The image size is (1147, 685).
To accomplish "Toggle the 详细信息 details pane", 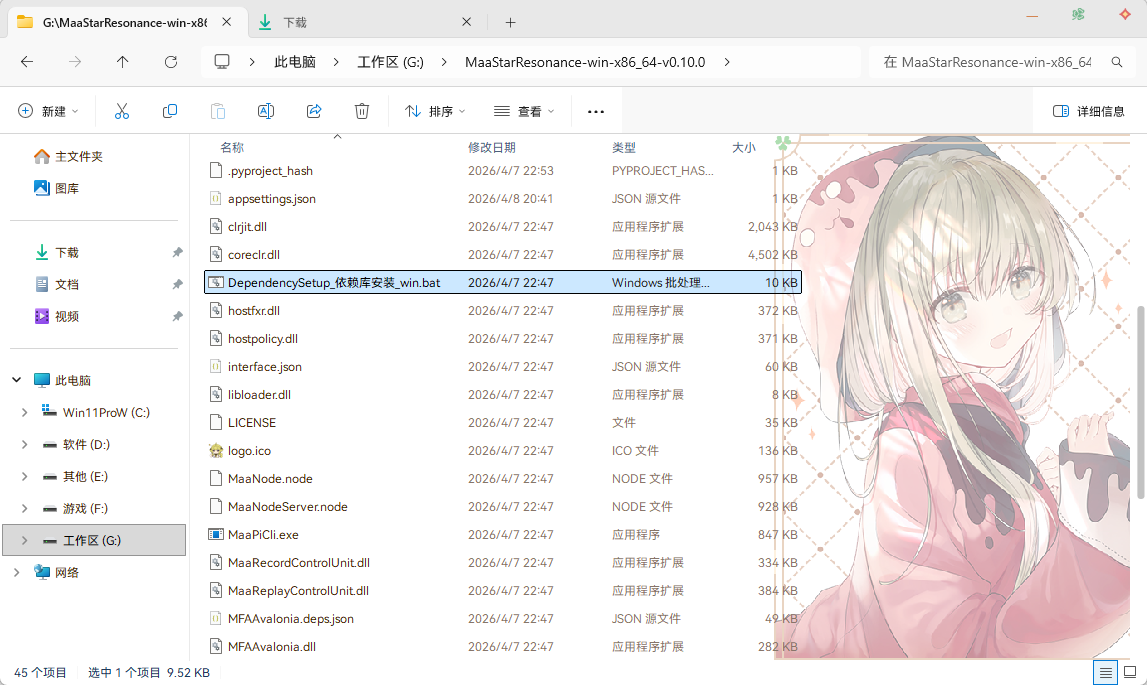I will click(1088, 111).
